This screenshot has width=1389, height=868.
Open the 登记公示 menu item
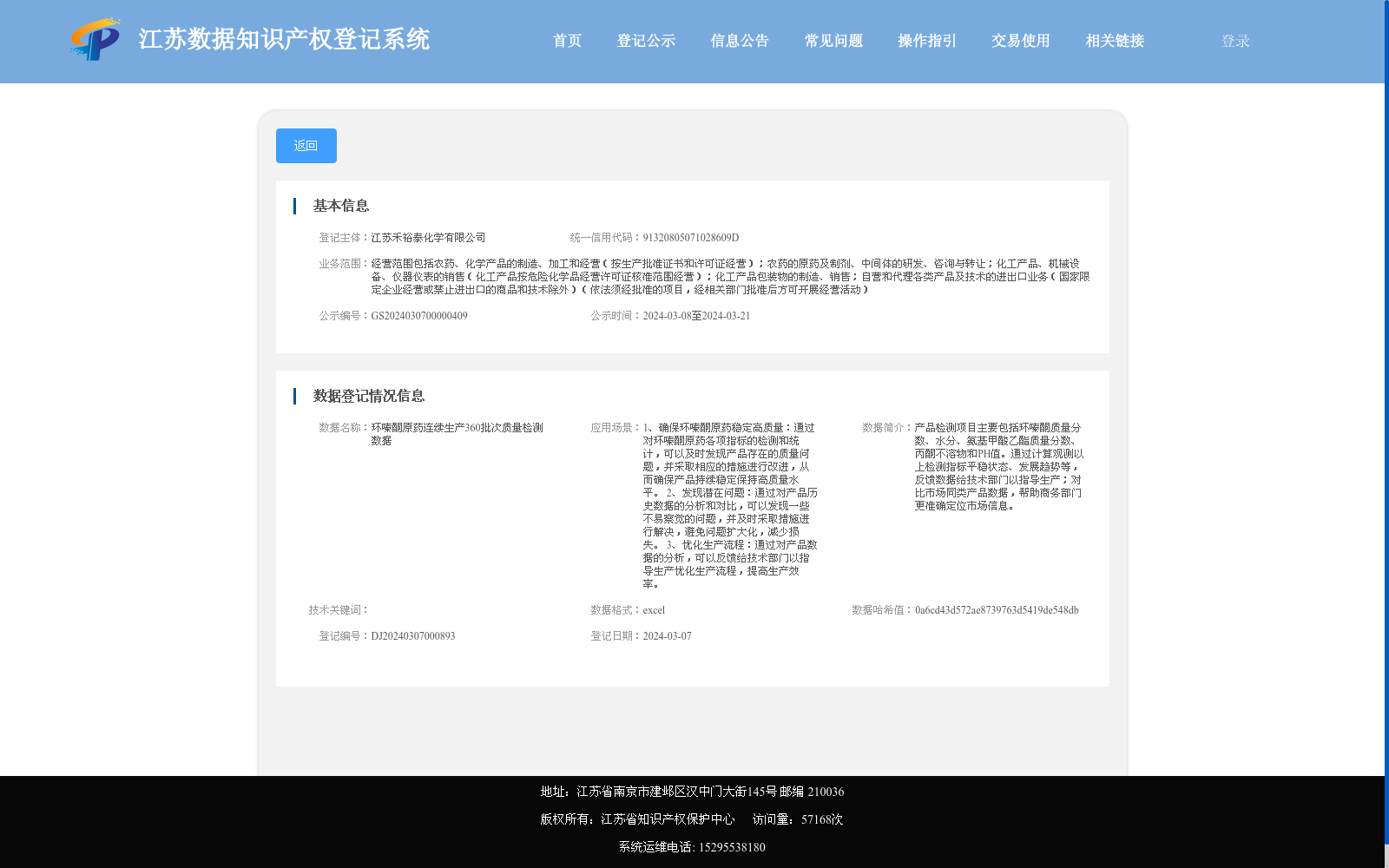(646, 41)
